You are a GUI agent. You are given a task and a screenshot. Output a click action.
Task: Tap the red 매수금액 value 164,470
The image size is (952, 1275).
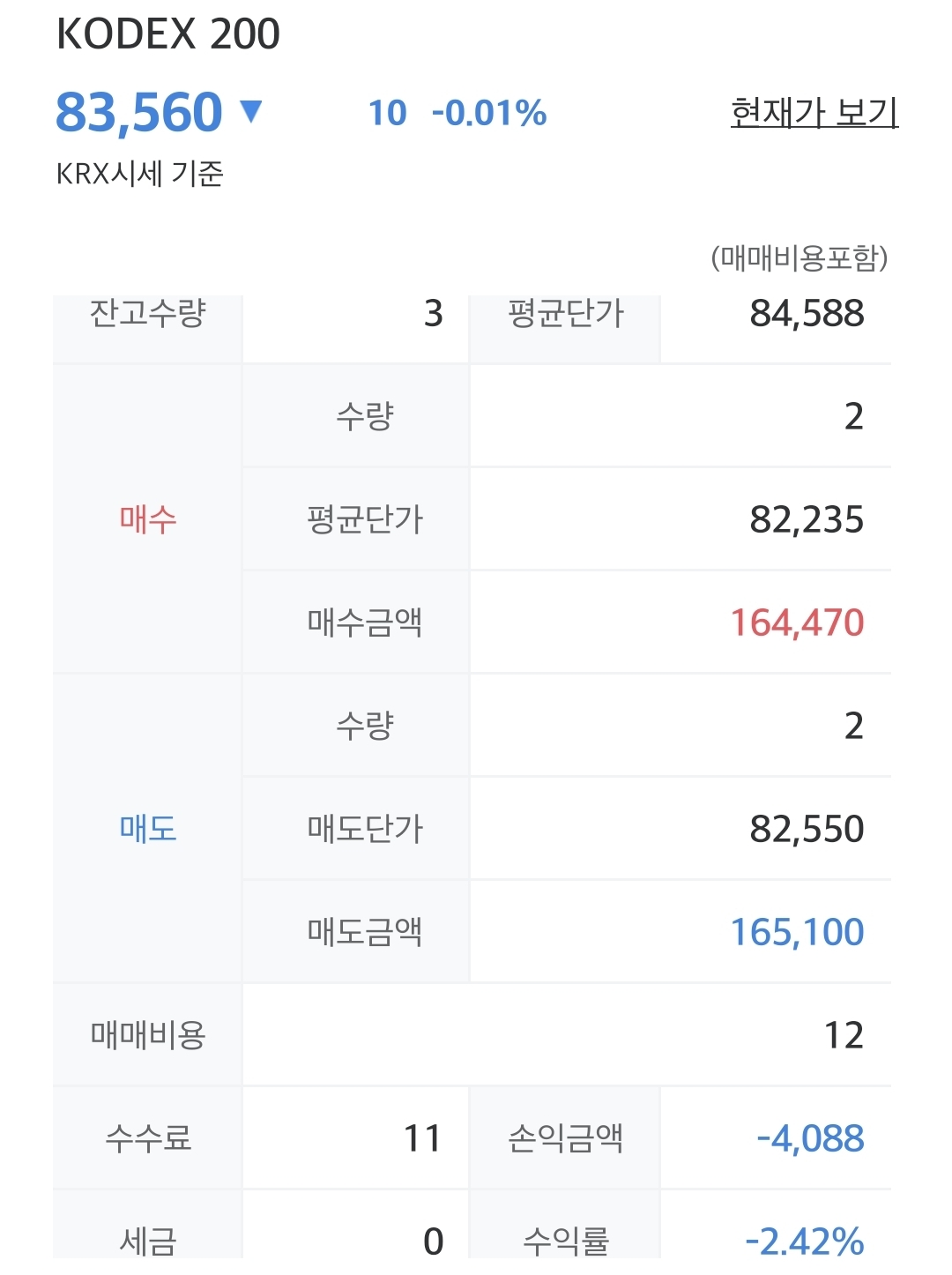click(x=797, y=623)
